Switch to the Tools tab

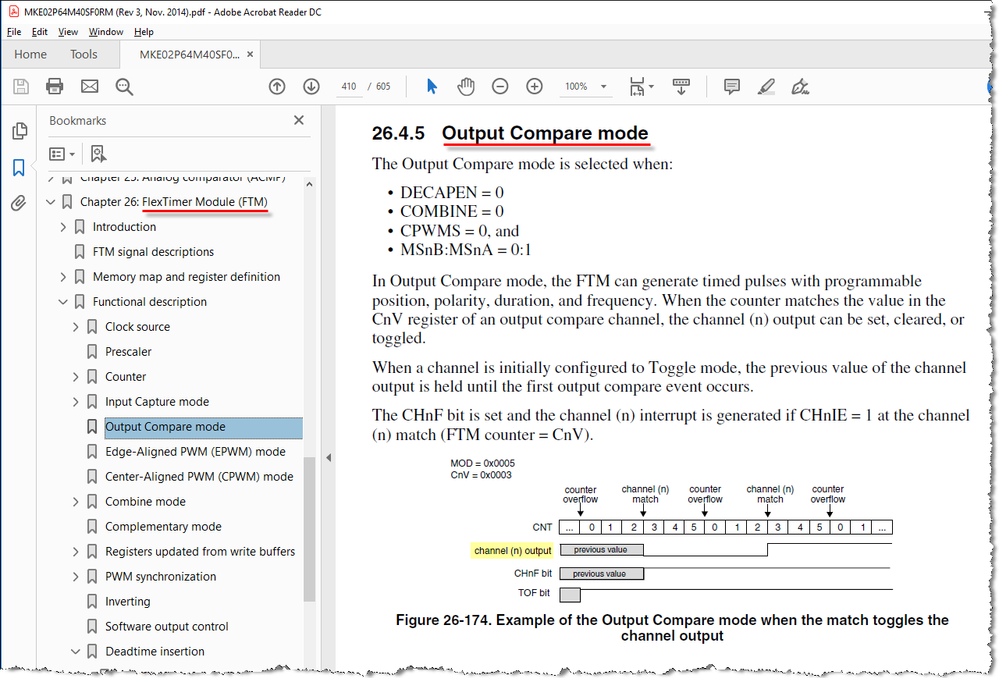coord(83,54)
